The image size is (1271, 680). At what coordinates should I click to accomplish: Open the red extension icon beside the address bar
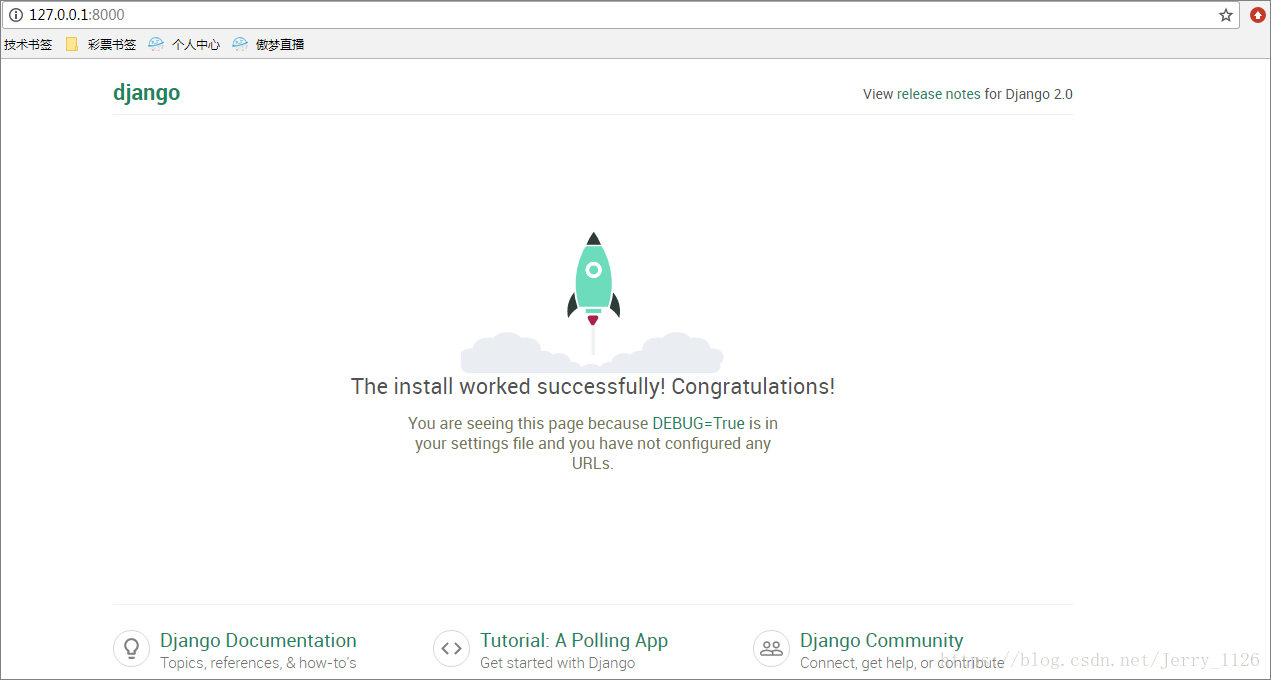pos(1258,15)
